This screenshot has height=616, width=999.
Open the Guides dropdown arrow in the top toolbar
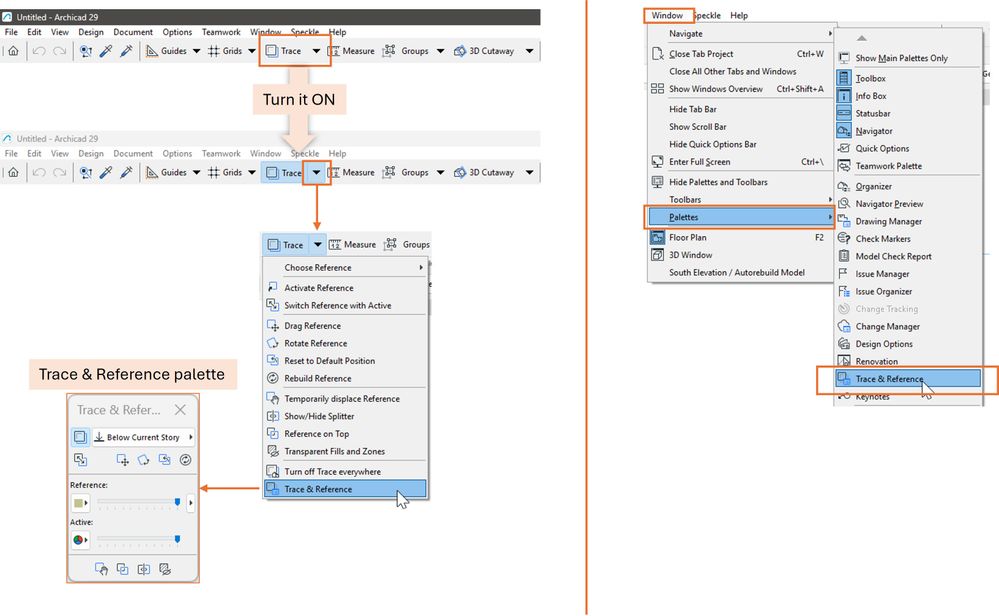(196, 51)
